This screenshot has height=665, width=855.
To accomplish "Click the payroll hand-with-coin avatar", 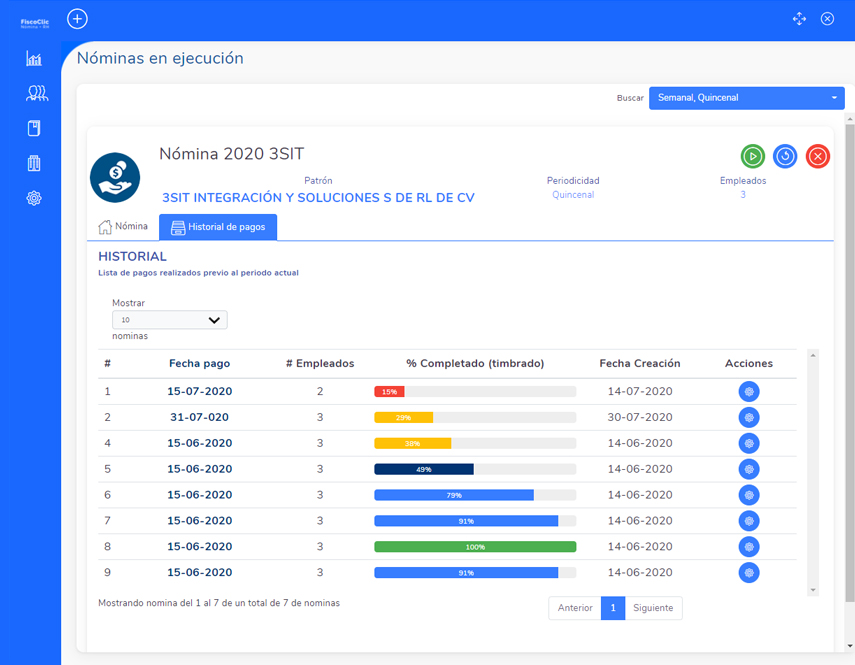I will [x=115, y=178].
